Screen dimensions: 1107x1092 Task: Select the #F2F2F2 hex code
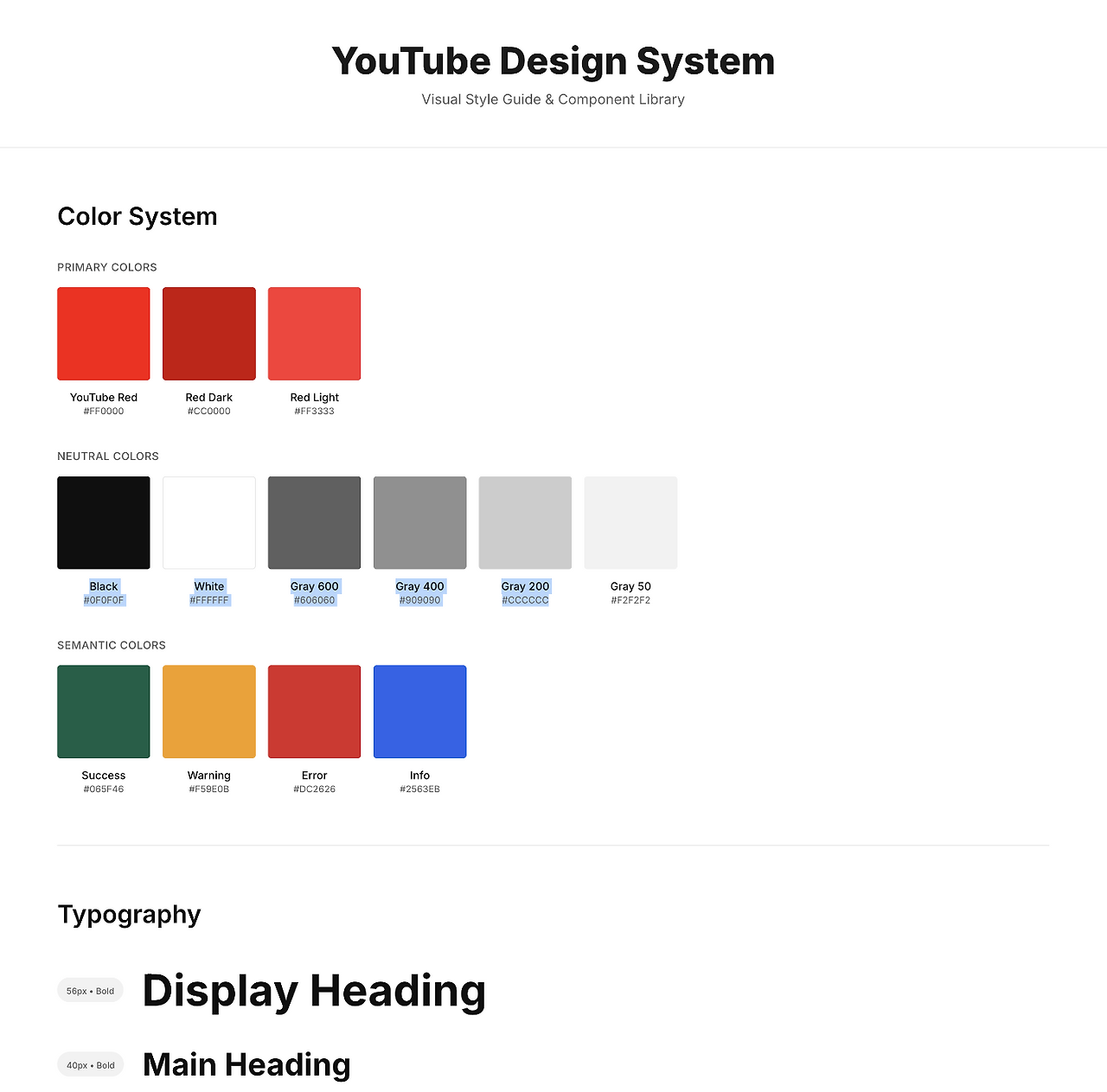pyautogui.click(x=631, y=600)
